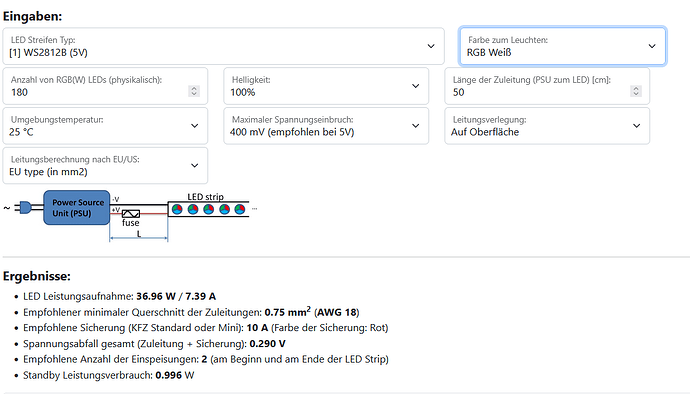Click the fuse symbol in the diagram
Screen dimensions: 690x394
tap(131, 214)
